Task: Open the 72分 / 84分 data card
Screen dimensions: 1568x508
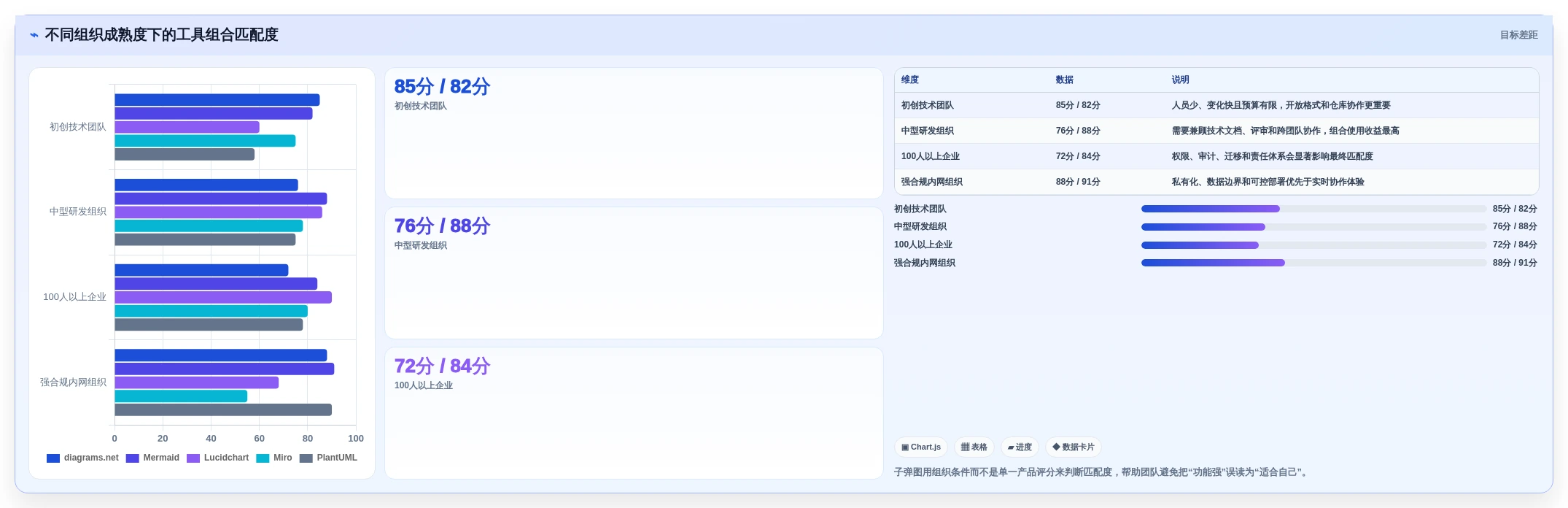Action: click(x=634, y=413)
